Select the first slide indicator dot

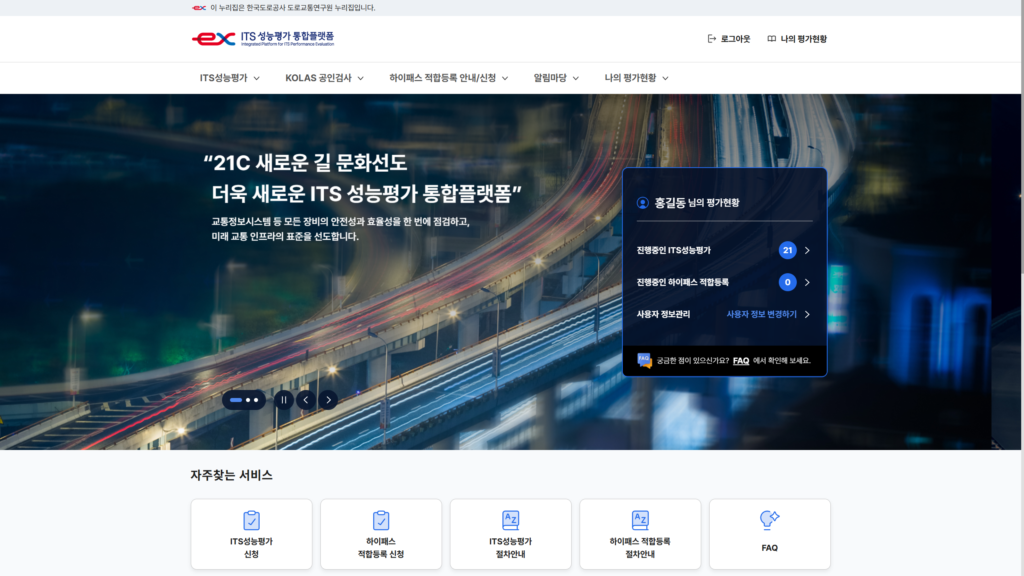236,400
